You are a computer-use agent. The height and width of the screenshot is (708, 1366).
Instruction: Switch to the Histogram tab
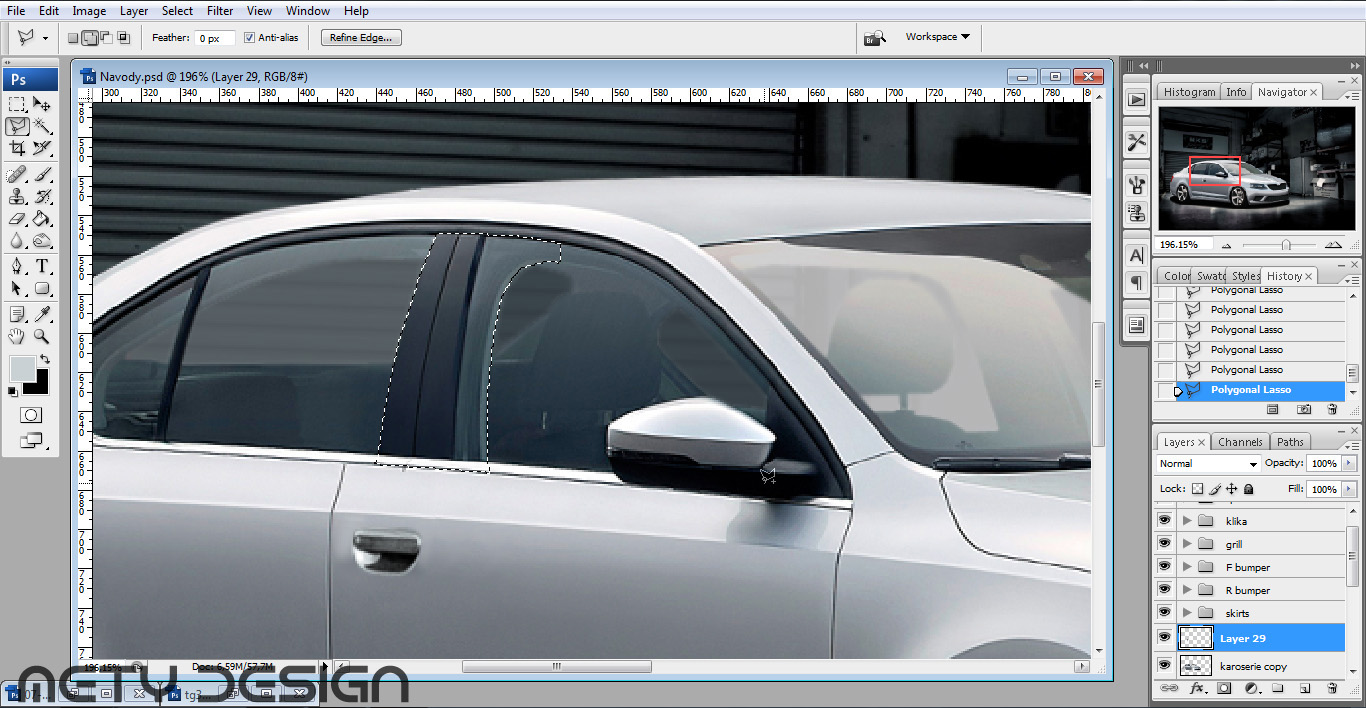pyautogui.click(x=1189, y=92)
